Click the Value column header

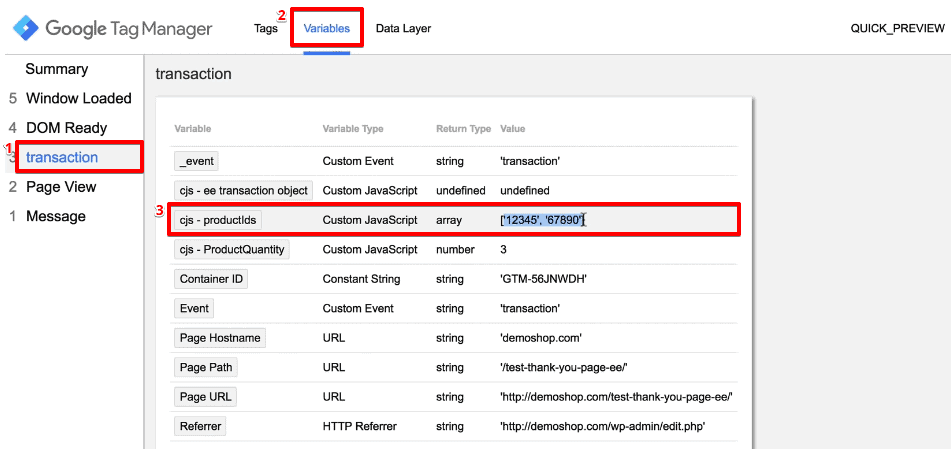point(512,129)
